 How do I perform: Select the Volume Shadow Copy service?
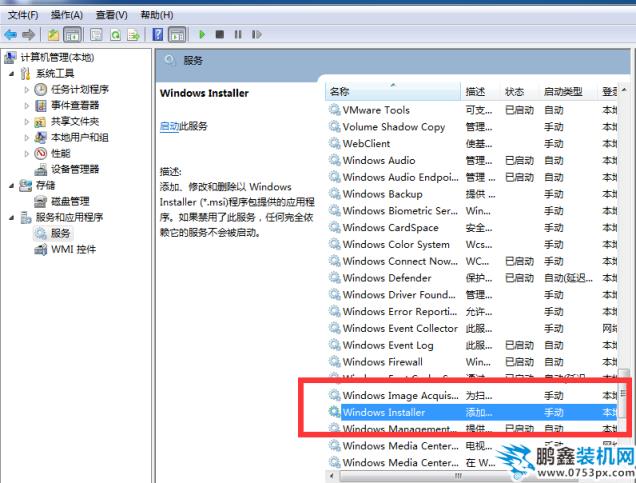click(x=473, y=127)
